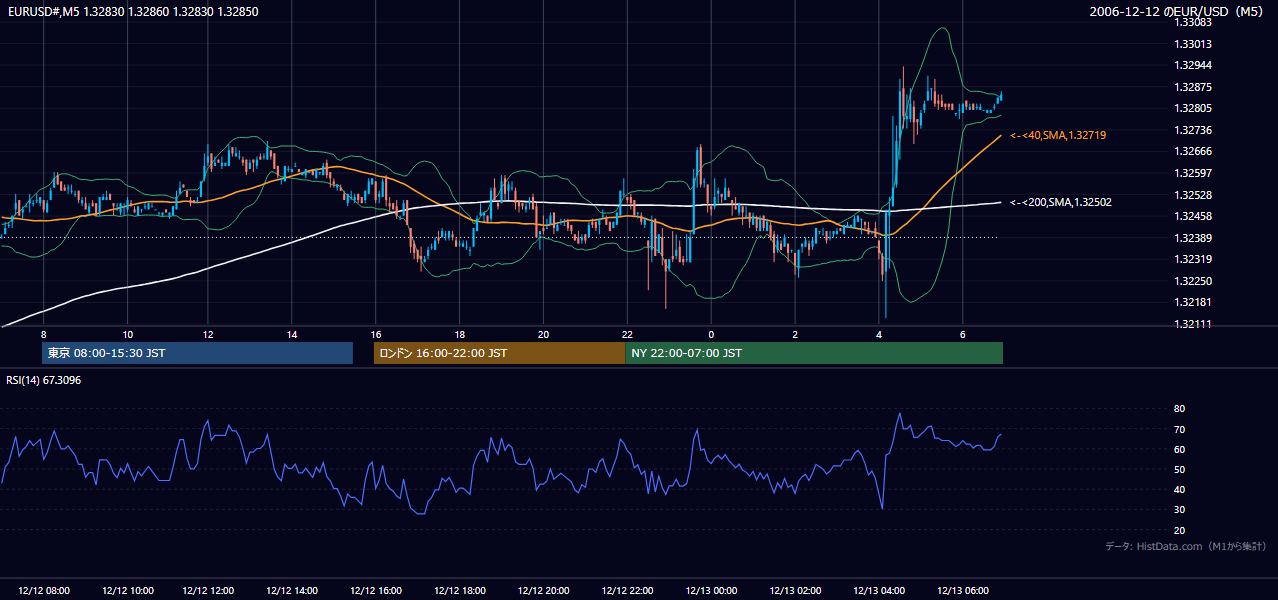Image resolution: width=1278 pixels, height=600 pixels.
Task: Click the 200 SMA 1.32502 label
Action: (x=1061, y=202)
